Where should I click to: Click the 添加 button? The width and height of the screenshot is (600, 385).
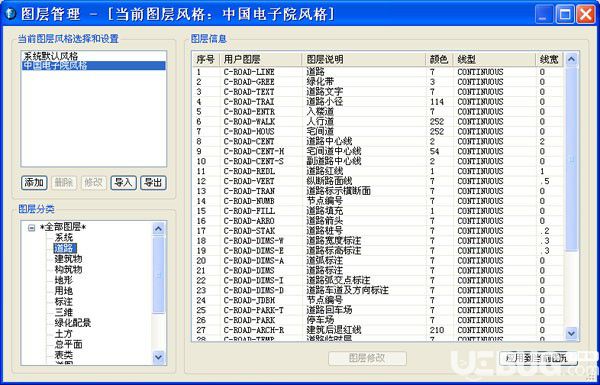click(x=34, y=183)
